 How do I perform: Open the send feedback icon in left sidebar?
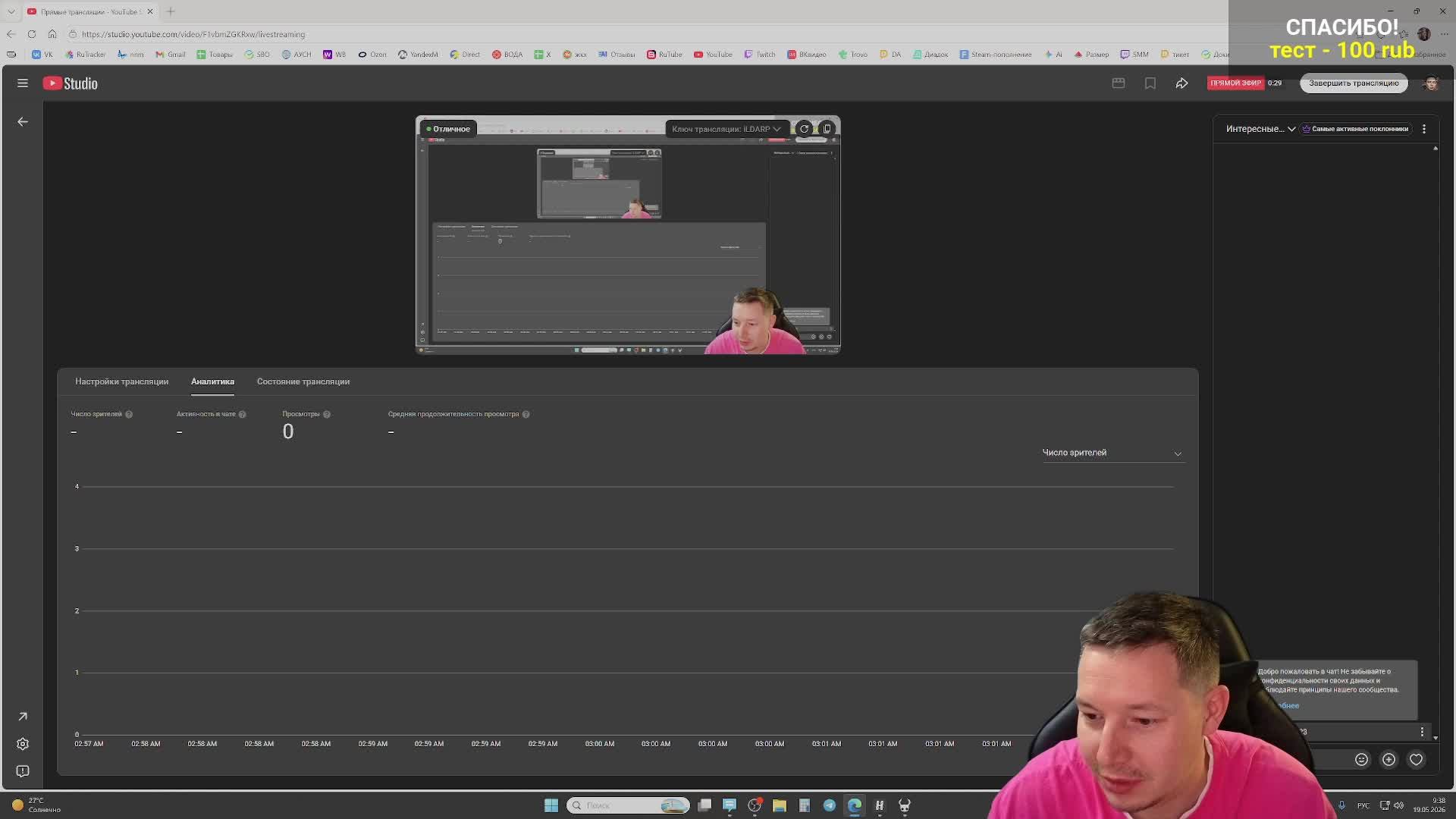tap(23, 771)
